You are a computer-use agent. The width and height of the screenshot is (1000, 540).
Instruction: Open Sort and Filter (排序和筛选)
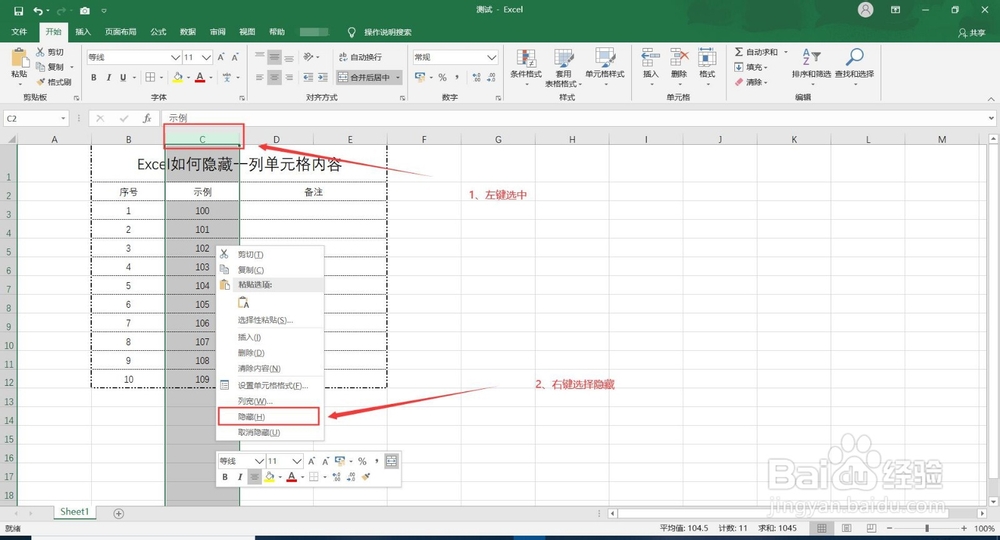(x=811, y=64)
